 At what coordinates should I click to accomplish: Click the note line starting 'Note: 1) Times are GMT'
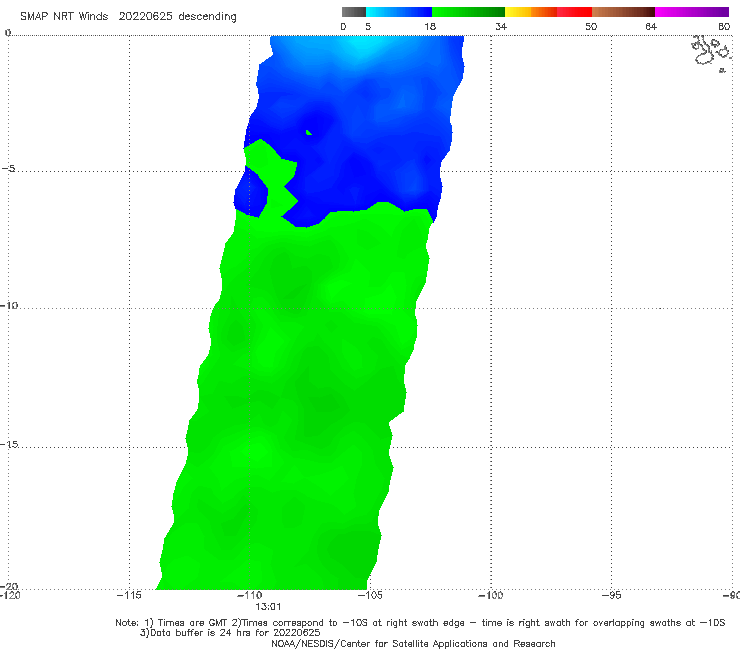coord(420,623)
